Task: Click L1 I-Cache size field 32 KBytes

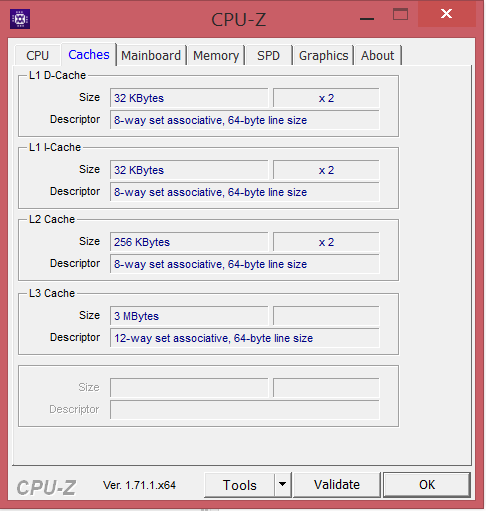Action: [189, 170]
